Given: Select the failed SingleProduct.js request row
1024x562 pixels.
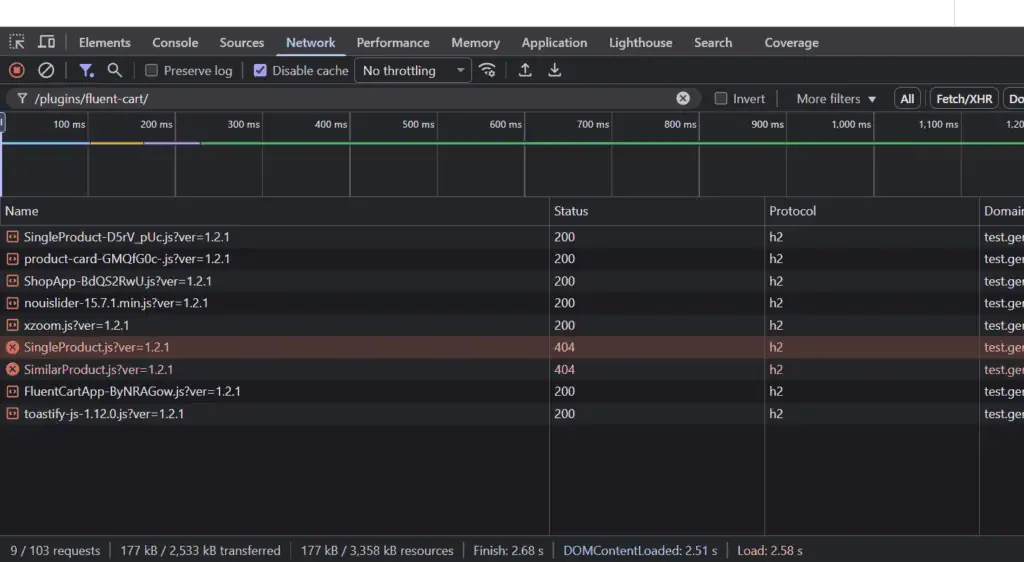Looking at the screenshot, I should click(x=97, y=347).
